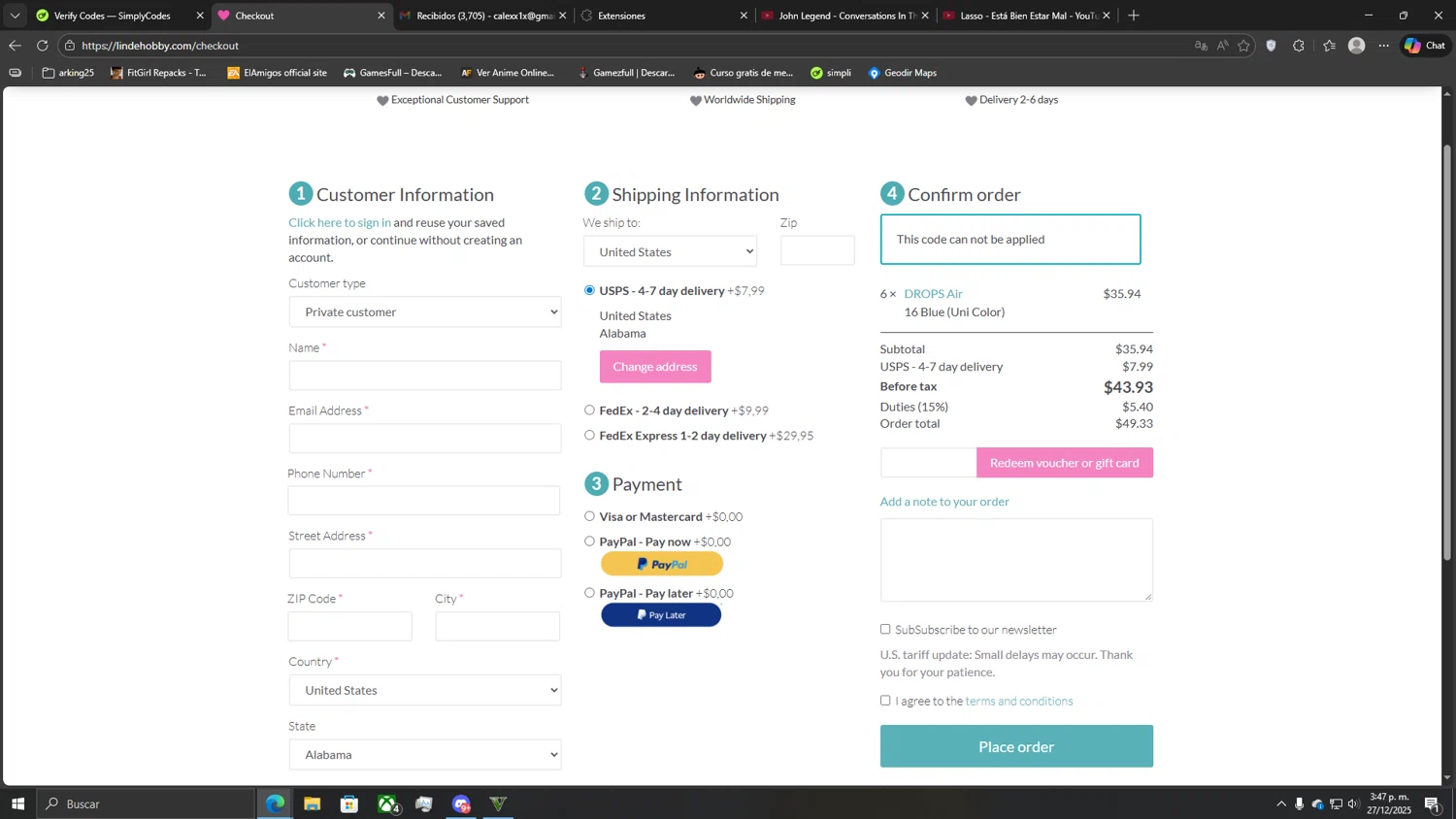Open terms and conditions link

click(x=1019, y=701)
